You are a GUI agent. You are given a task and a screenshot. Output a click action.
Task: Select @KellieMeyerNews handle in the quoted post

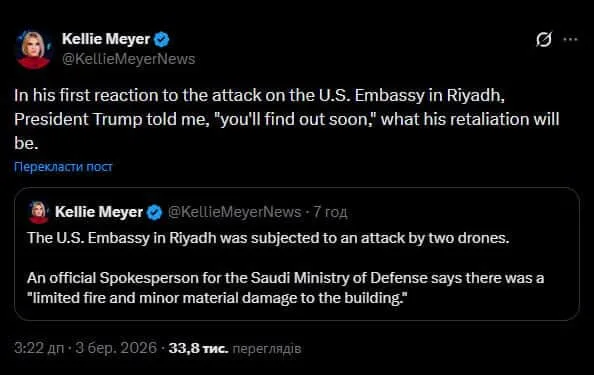pos(234,212)
